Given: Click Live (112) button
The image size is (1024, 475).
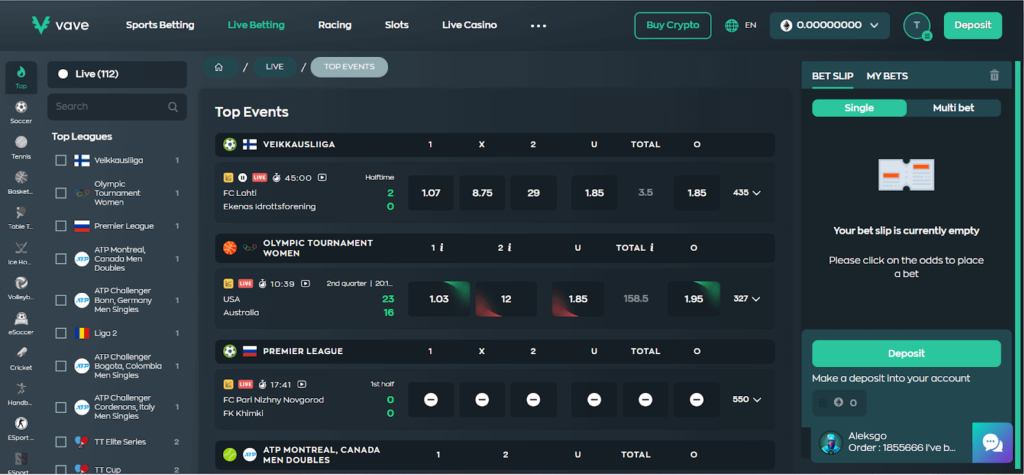Looking at the screenshot, I should (x=117, y=74).
